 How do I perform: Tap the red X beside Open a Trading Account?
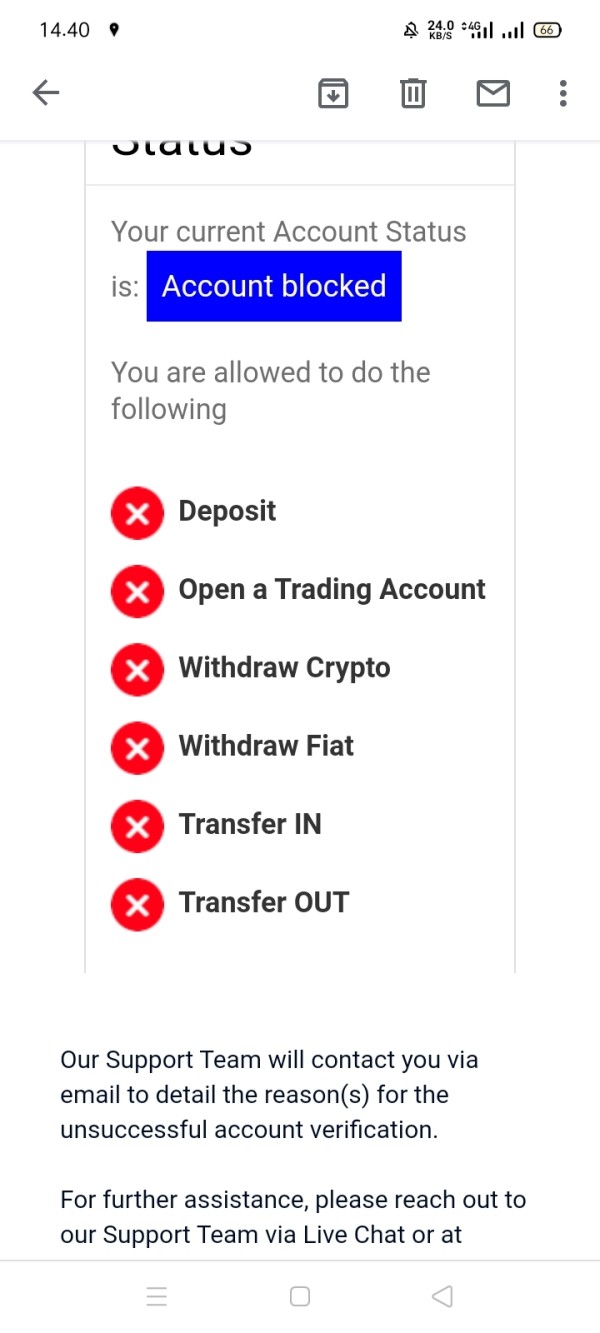pos(137,591)
